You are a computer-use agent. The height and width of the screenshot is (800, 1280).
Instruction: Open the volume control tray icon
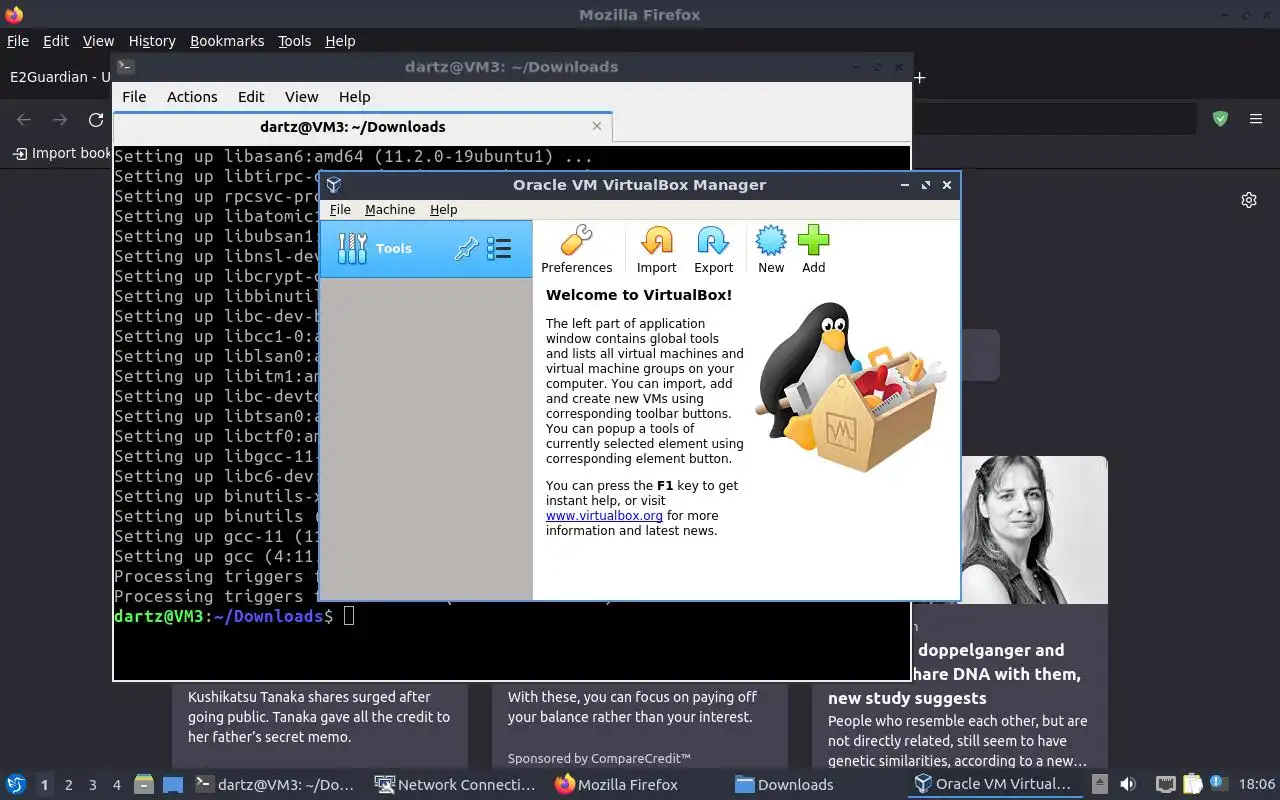click(x=1127, y=785)
